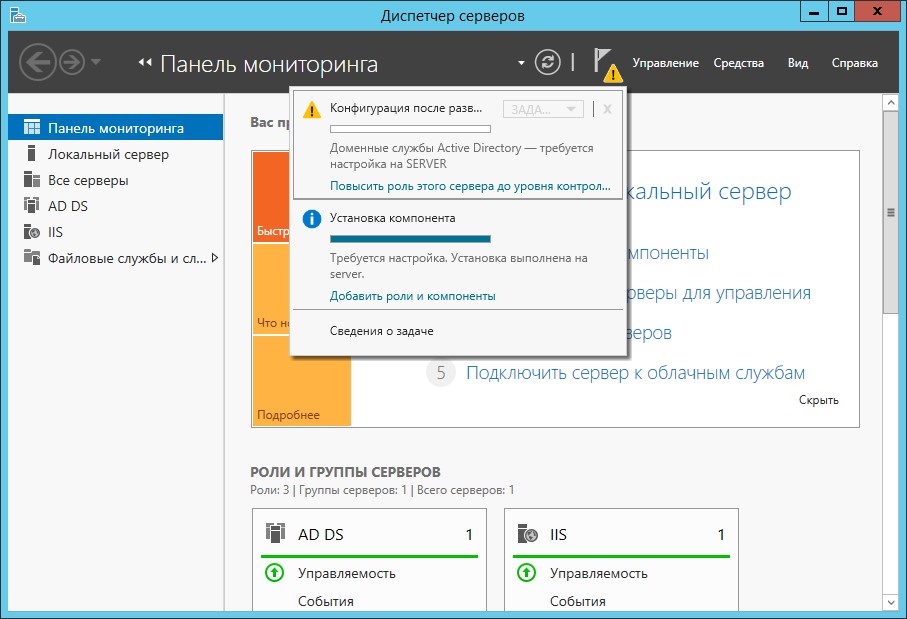Click the vertical scrollbar down arrow
Viewport: 907px width, 619px height.
(x=891, y=602)
